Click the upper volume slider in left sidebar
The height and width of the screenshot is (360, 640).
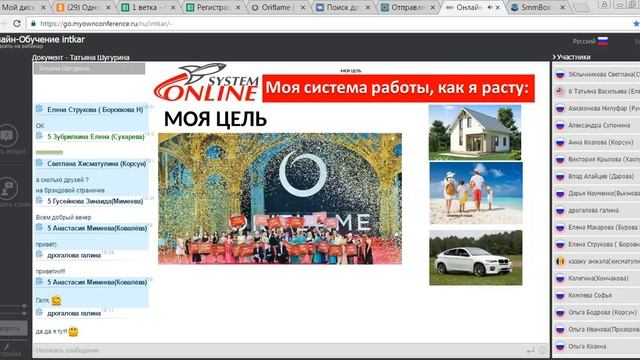[13, 305]
